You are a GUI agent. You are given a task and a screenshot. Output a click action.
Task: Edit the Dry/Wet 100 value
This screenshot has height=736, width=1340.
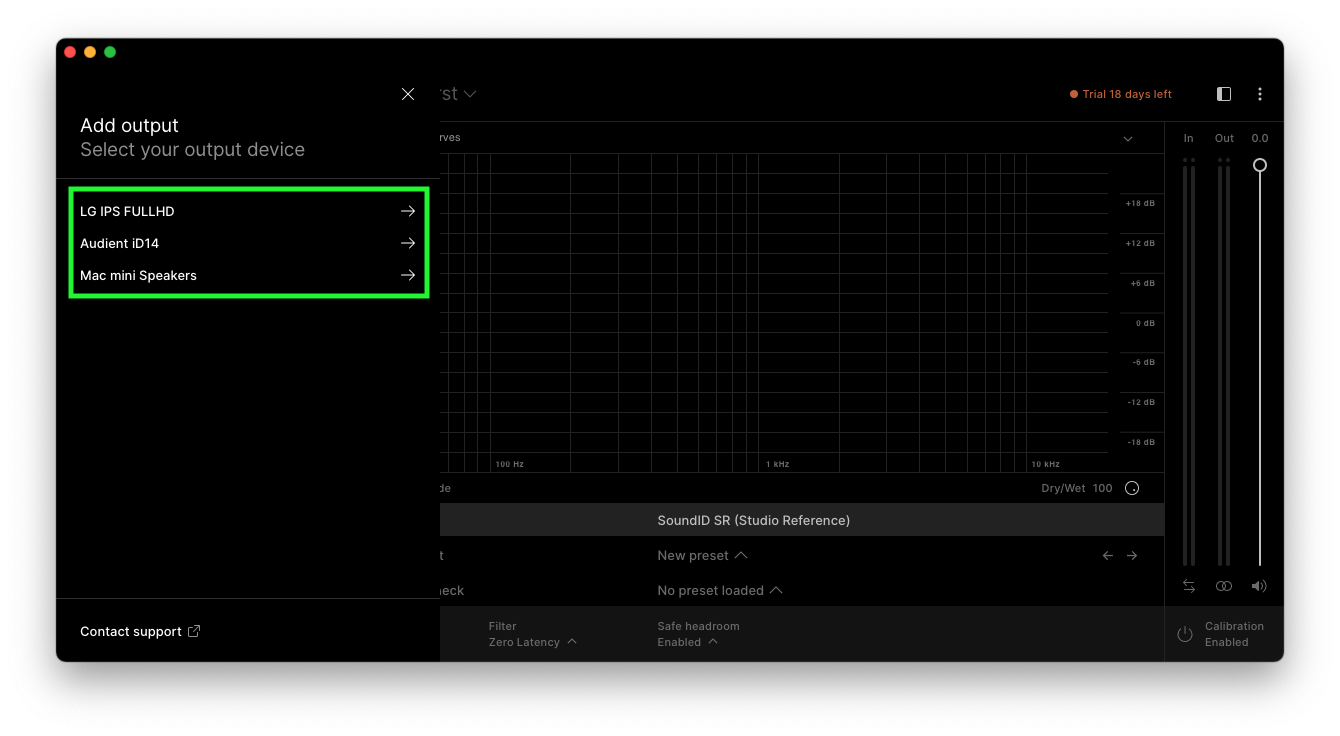pos(1103,488)
